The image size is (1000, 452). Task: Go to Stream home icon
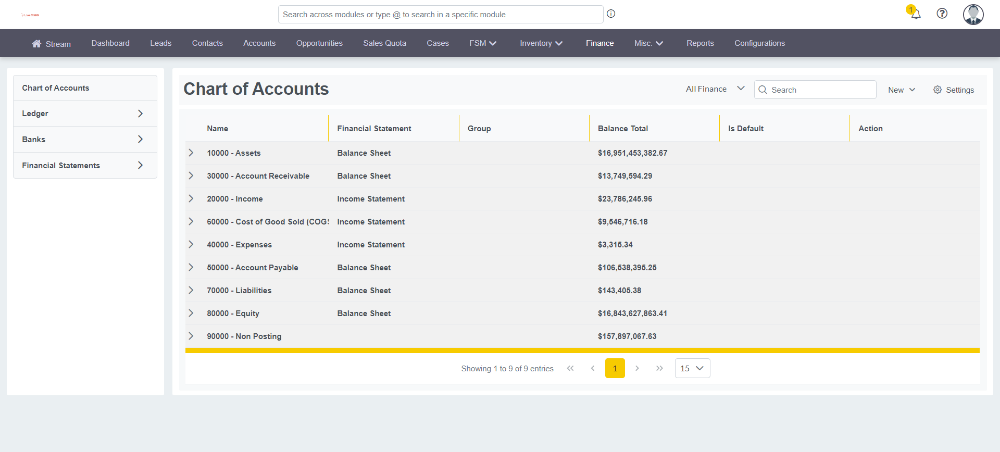[37, 44]
